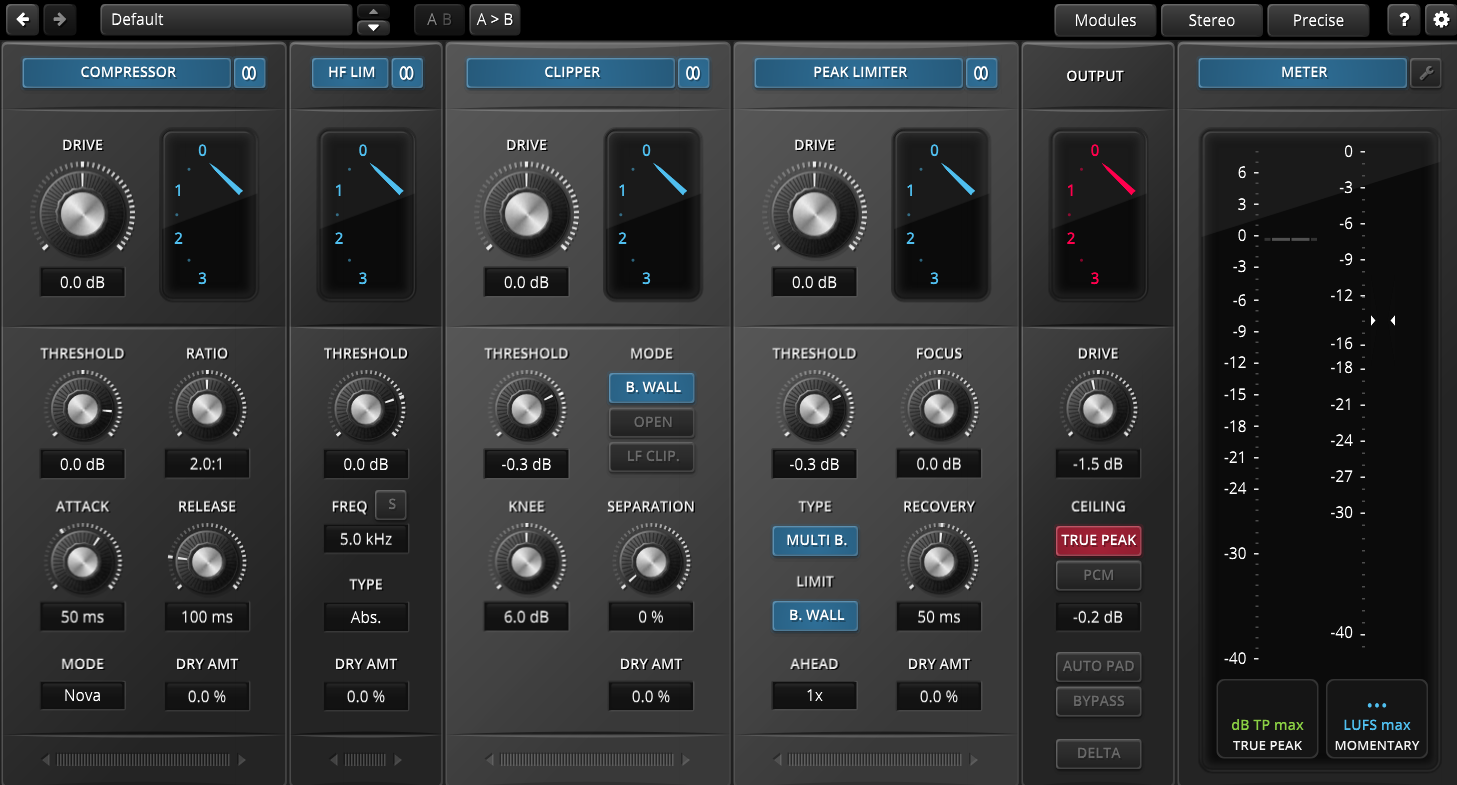Open help using the question mark icon

(1403, 19)
